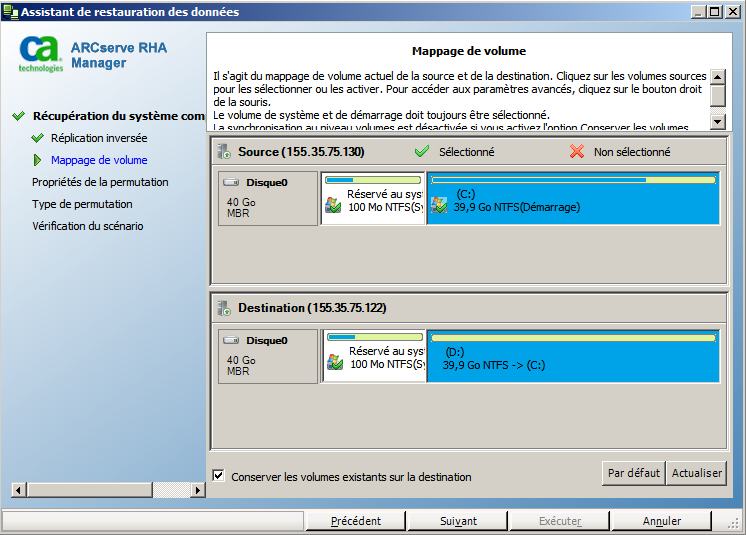This screenshot has width=746, height=535.
Task: Cancel the wizard with Annuler
Action: [x=661, y=521]
